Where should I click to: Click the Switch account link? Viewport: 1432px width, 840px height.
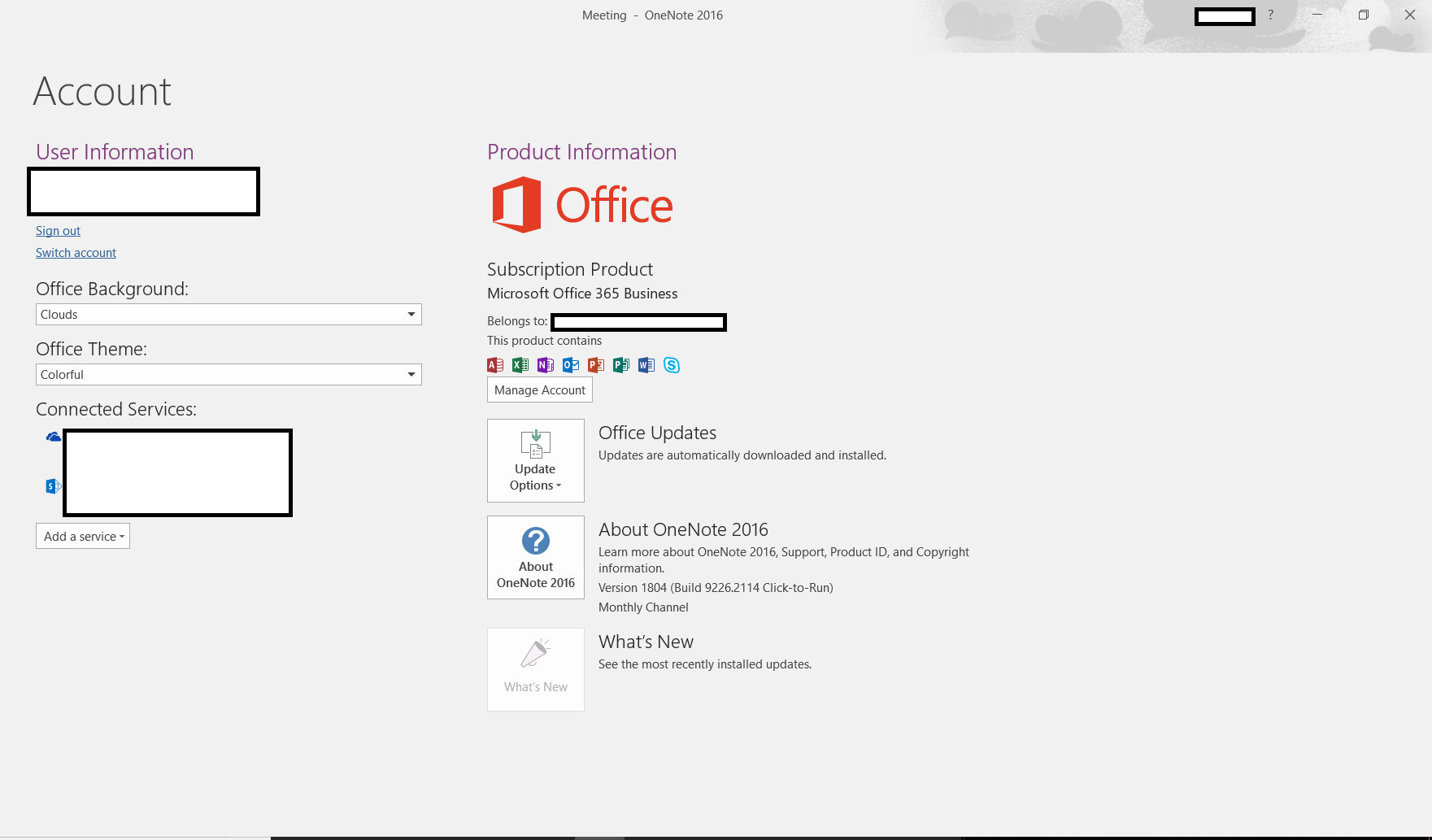click(x=76, y=253)
